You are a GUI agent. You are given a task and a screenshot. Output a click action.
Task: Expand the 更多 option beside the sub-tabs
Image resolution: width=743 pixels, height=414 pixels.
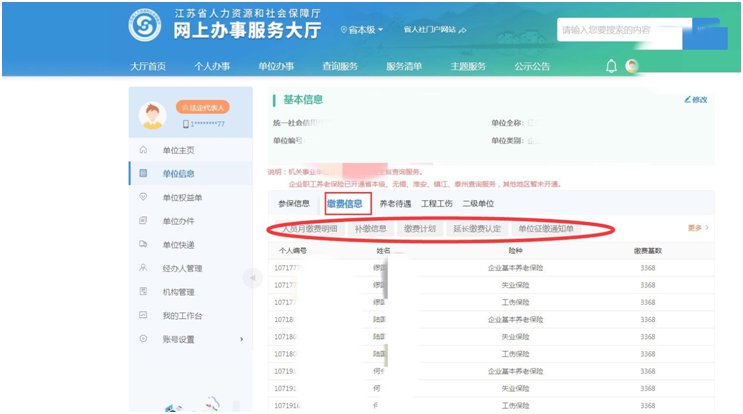coord(697,228)
